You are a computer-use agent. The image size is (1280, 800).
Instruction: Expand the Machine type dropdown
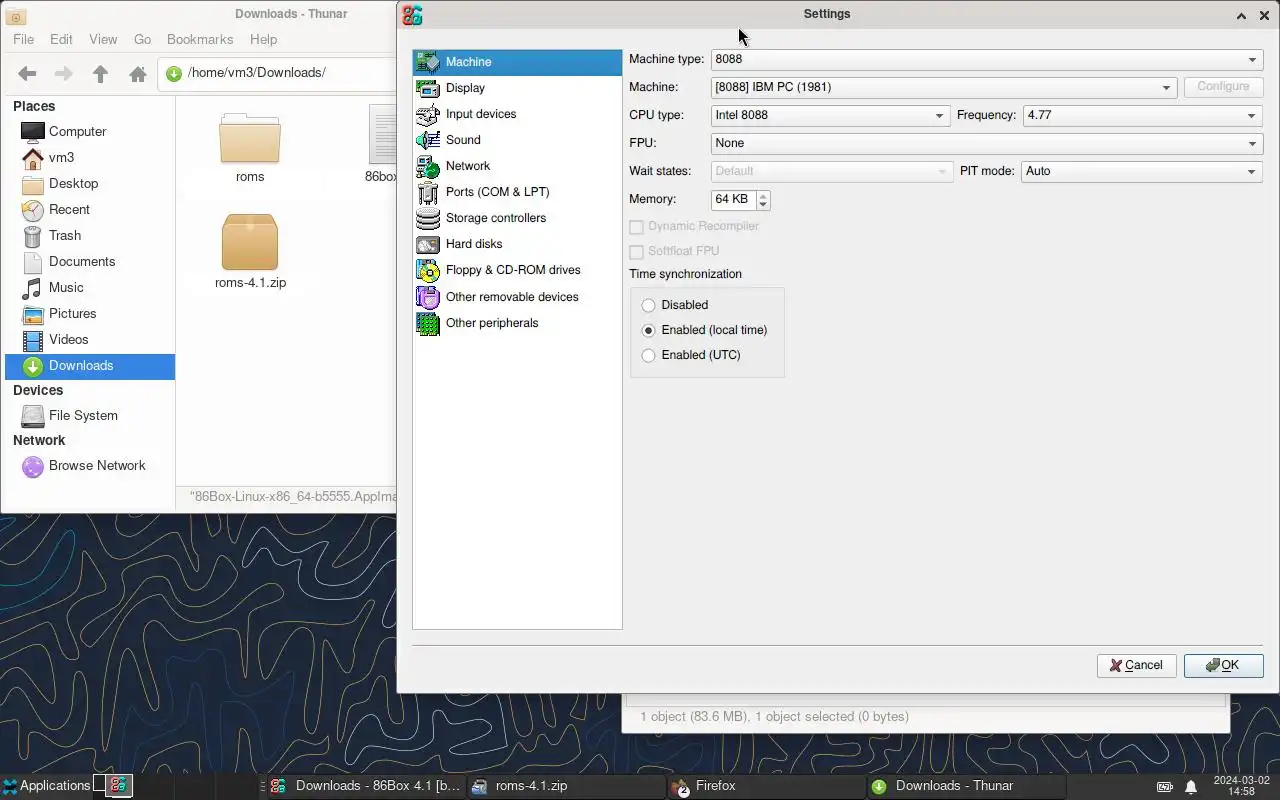tap(987, 59)
